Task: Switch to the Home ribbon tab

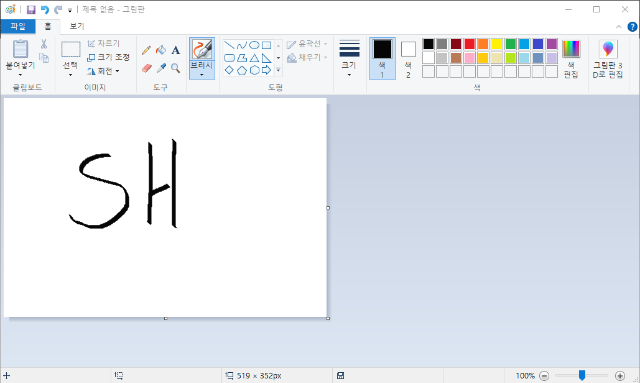Action: pos(48,26)
